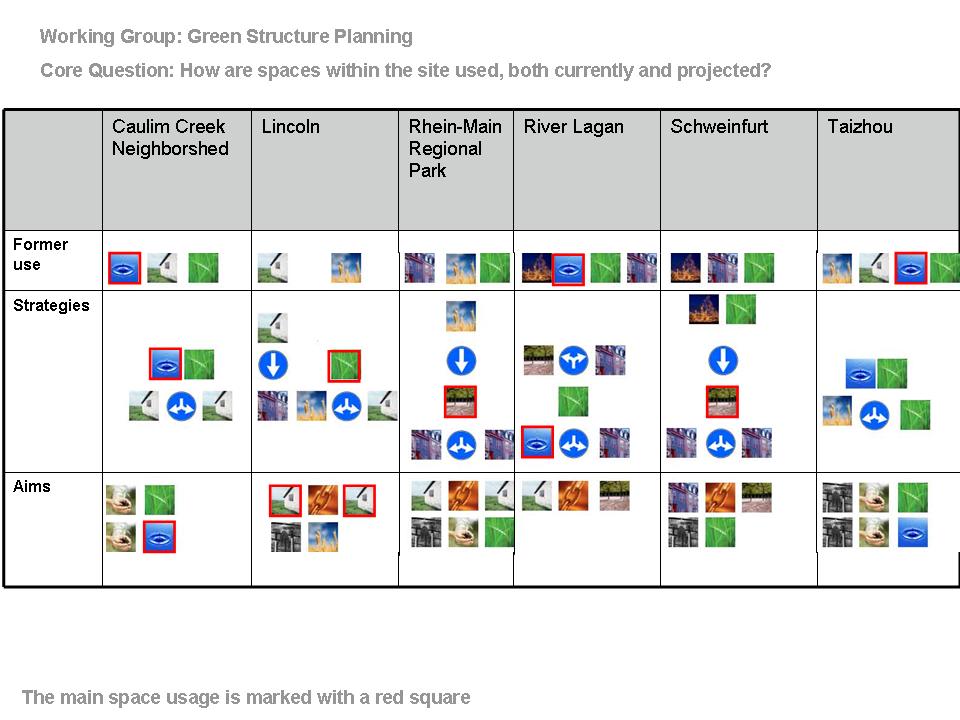Select the blue down arrow in Lincoln Strategies
This screenshot has height=720, width=960.
[273, 365]
